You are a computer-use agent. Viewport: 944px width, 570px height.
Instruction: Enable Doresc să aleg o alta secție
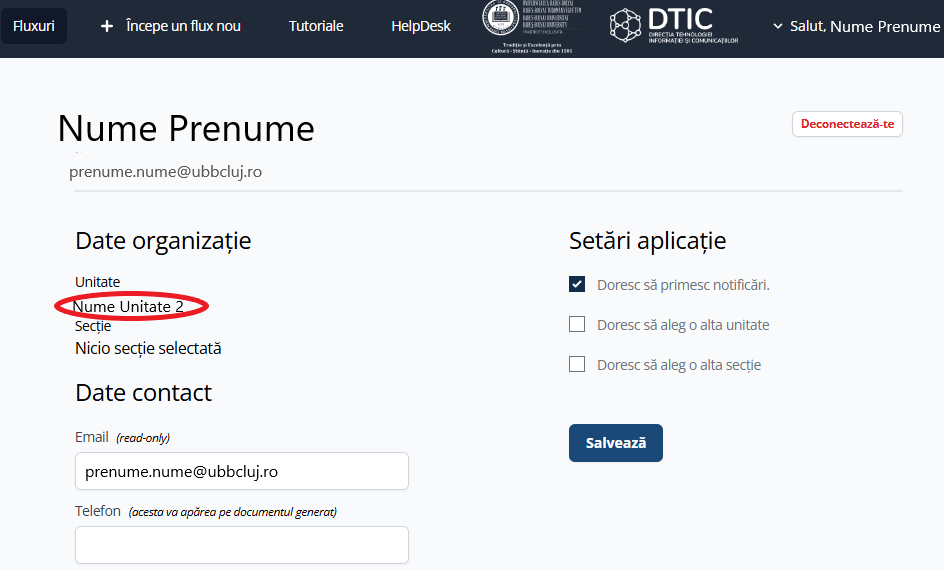point(577,365)
